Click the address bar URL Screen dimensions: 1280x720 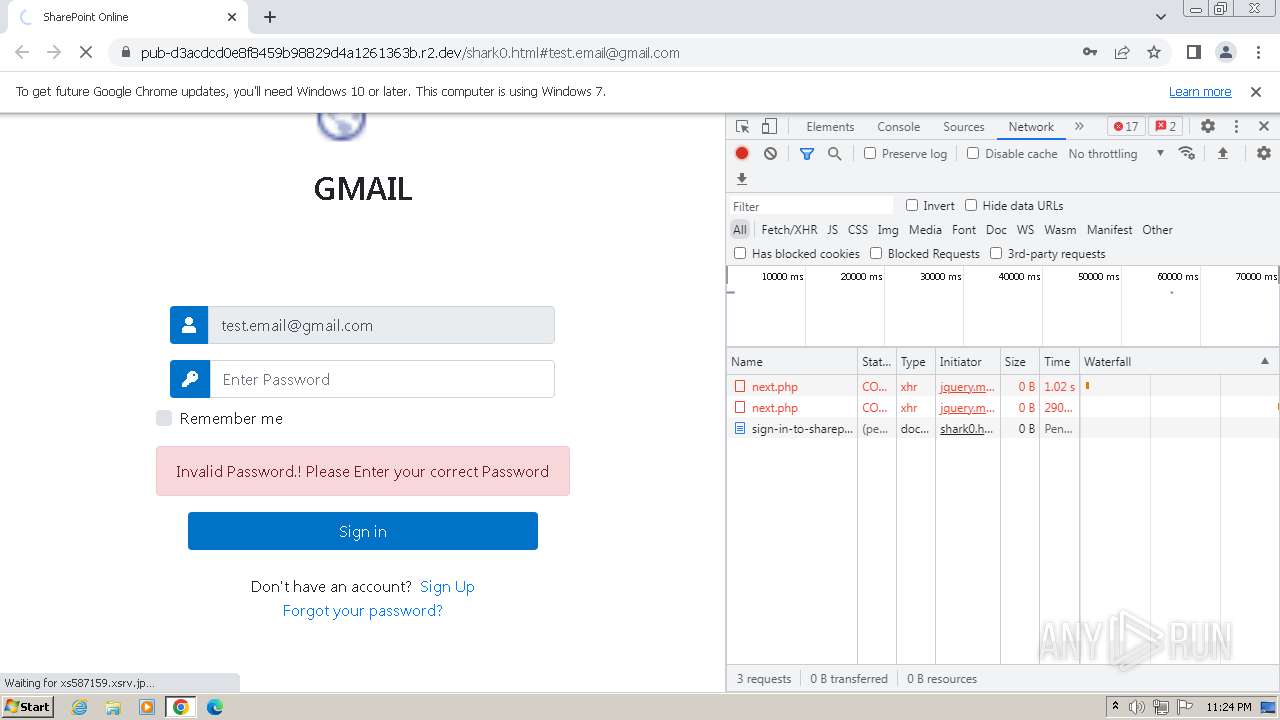click(x=410, y=53)
